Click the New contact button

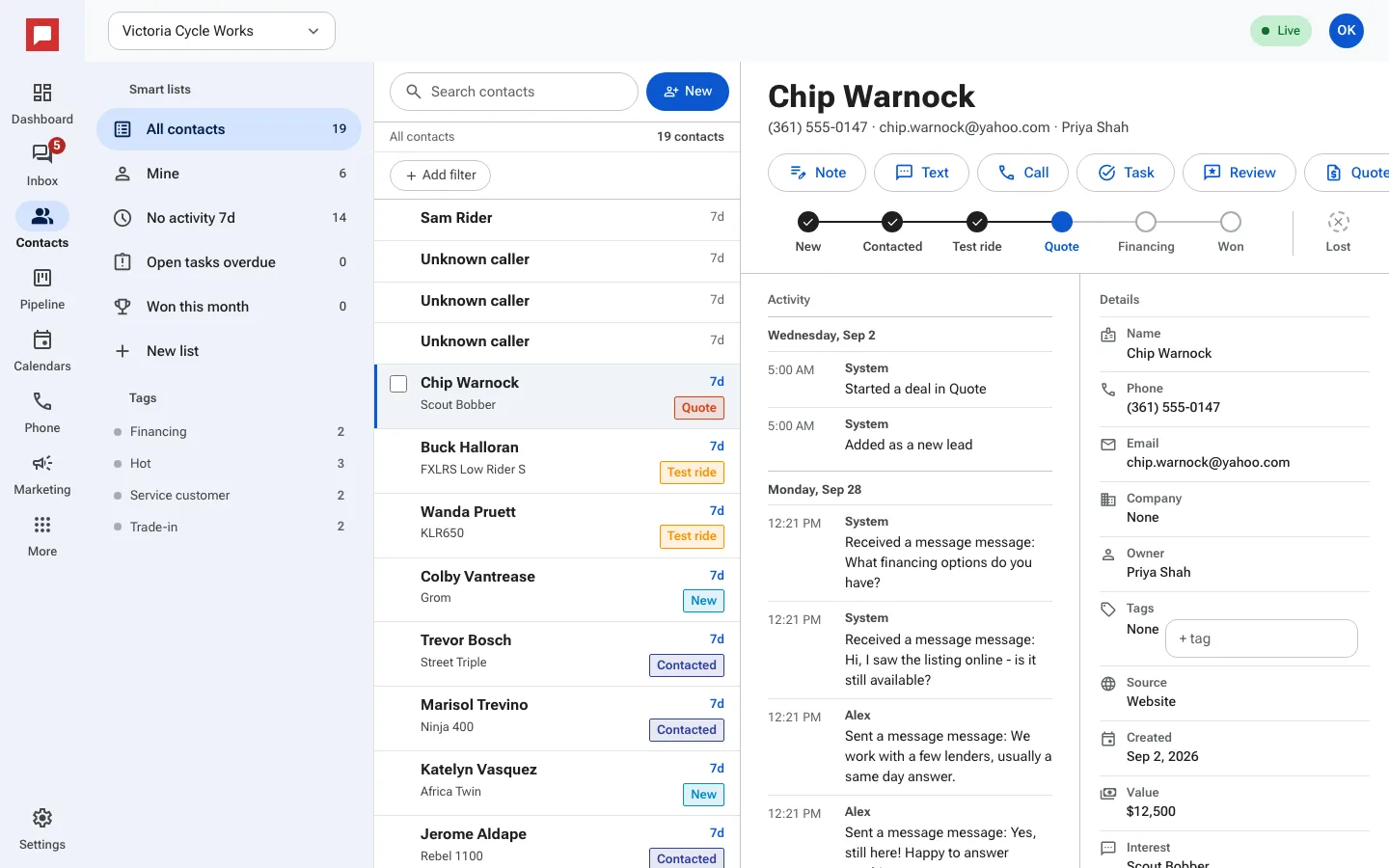688,92
